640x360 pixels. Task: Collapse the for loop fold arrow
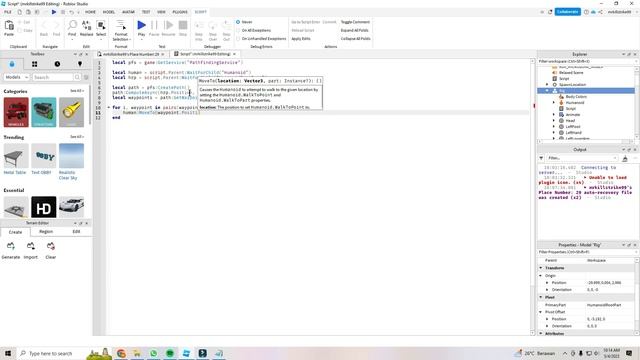point(109,107)
